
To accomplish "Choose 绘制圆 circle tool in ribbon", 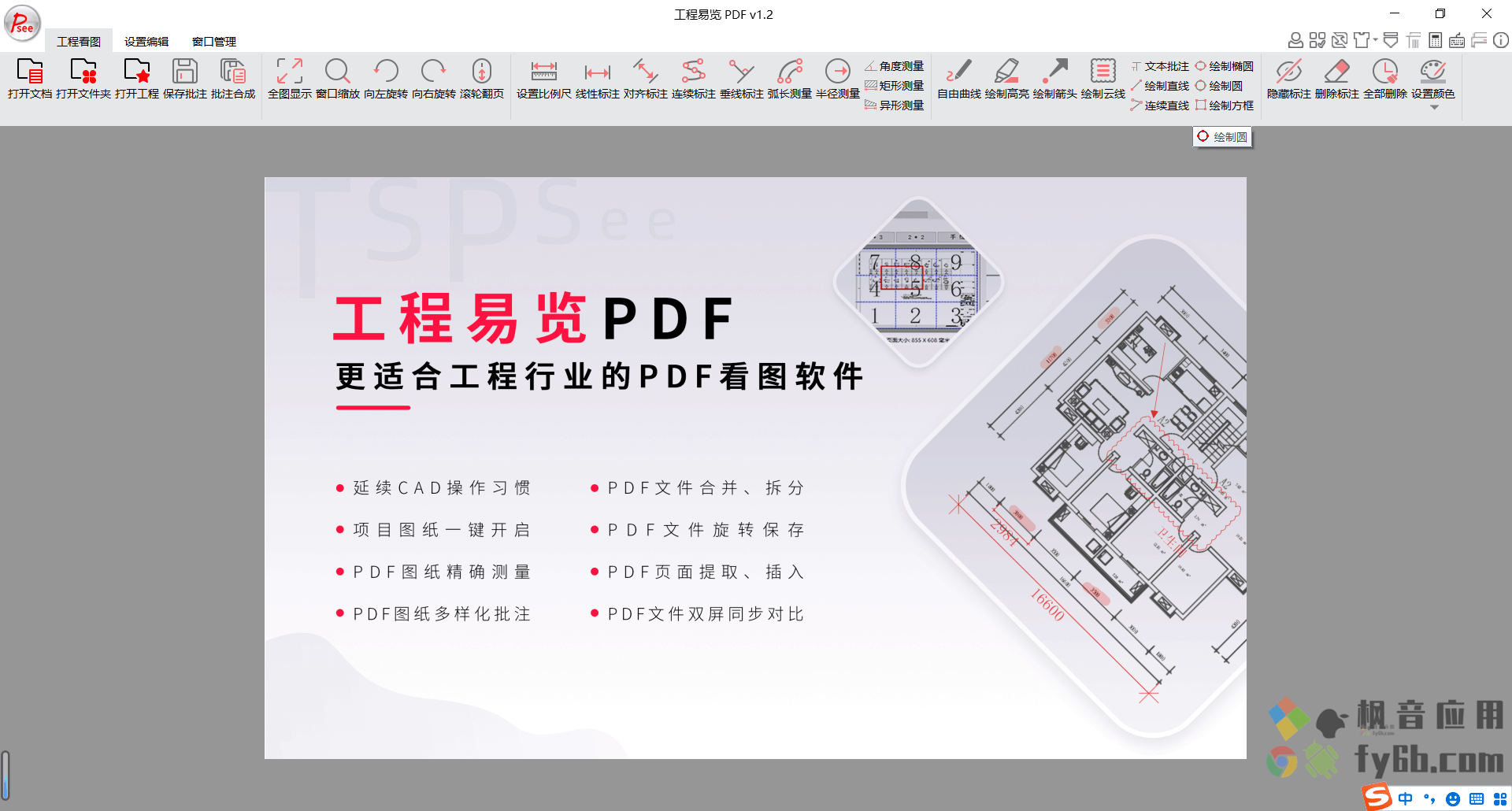I will [x=1219, y=86].
